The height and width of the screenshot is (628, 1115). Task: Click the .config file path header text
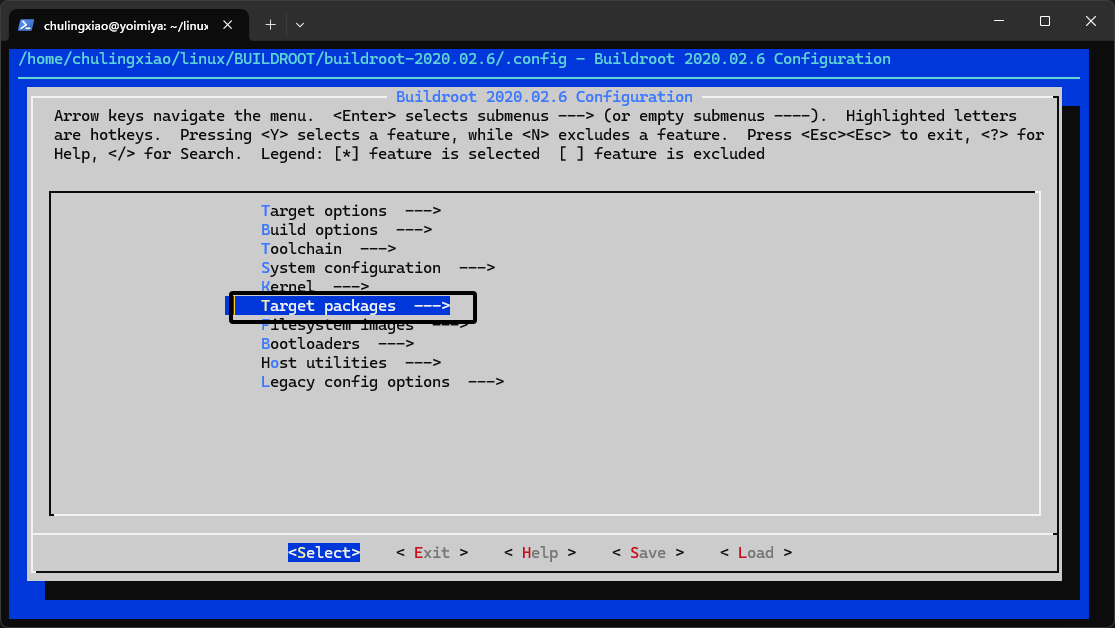[454, 59]
